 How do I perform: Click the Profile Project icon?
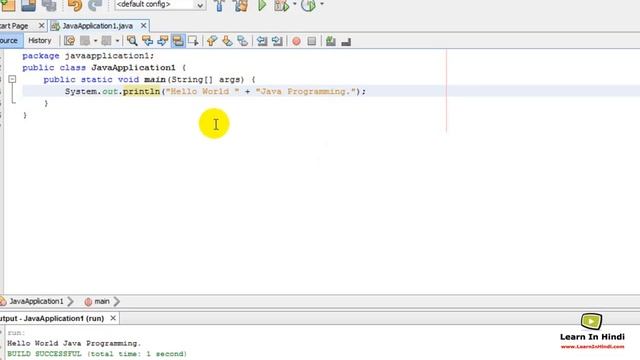(x=309, y=5)
